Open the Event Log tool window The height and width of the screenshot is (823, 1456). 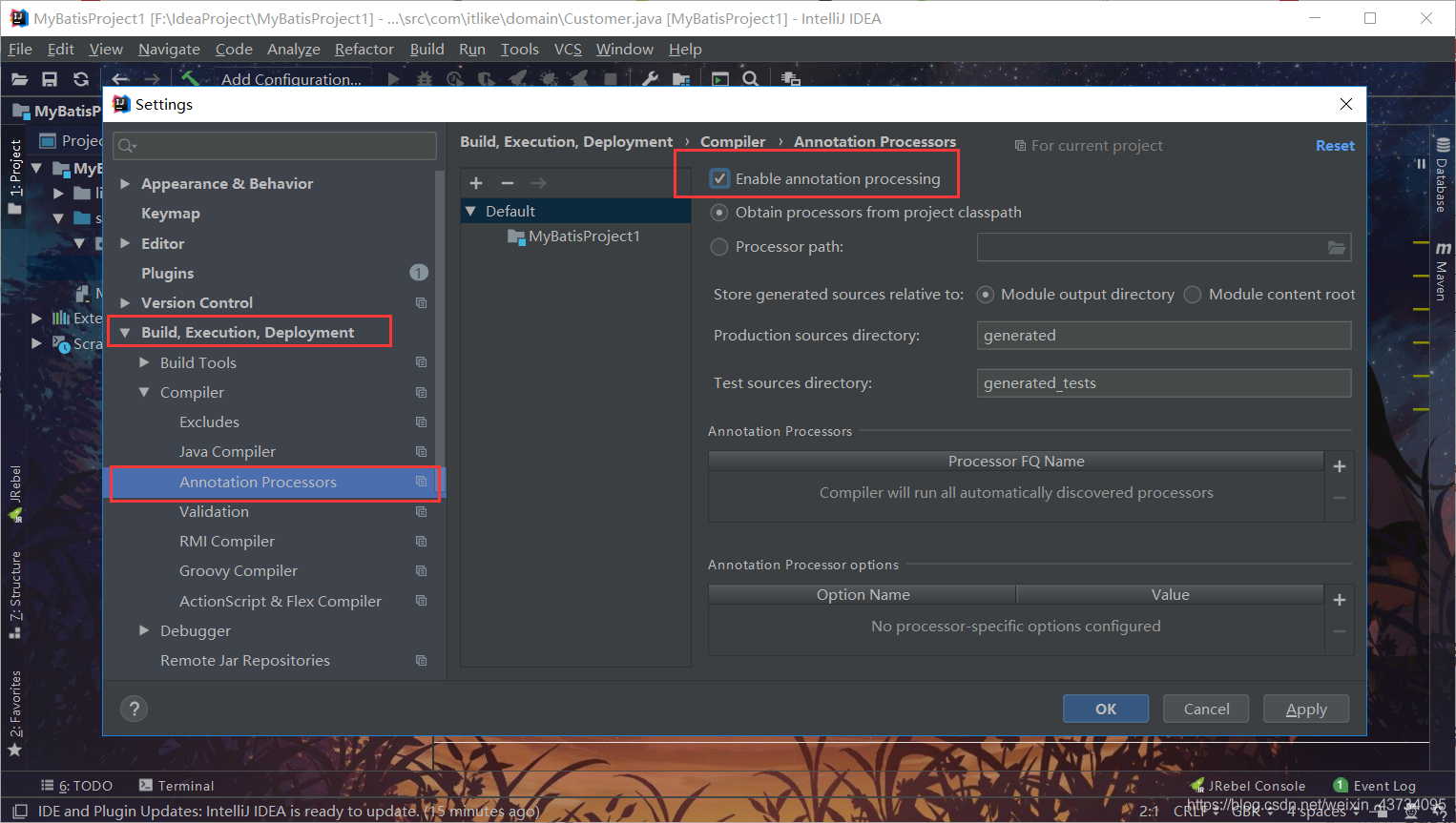click(1375, 786)
